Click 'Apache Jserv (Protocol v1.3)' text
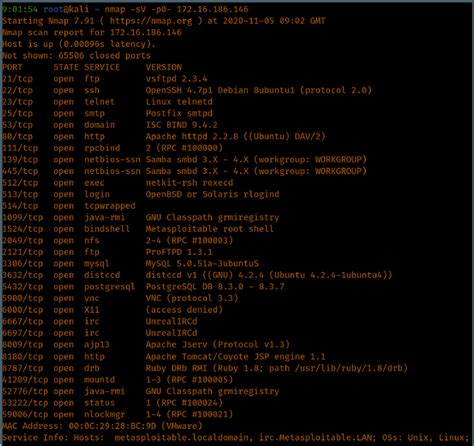This screenshot has width=474, height=446. (217, 345)
